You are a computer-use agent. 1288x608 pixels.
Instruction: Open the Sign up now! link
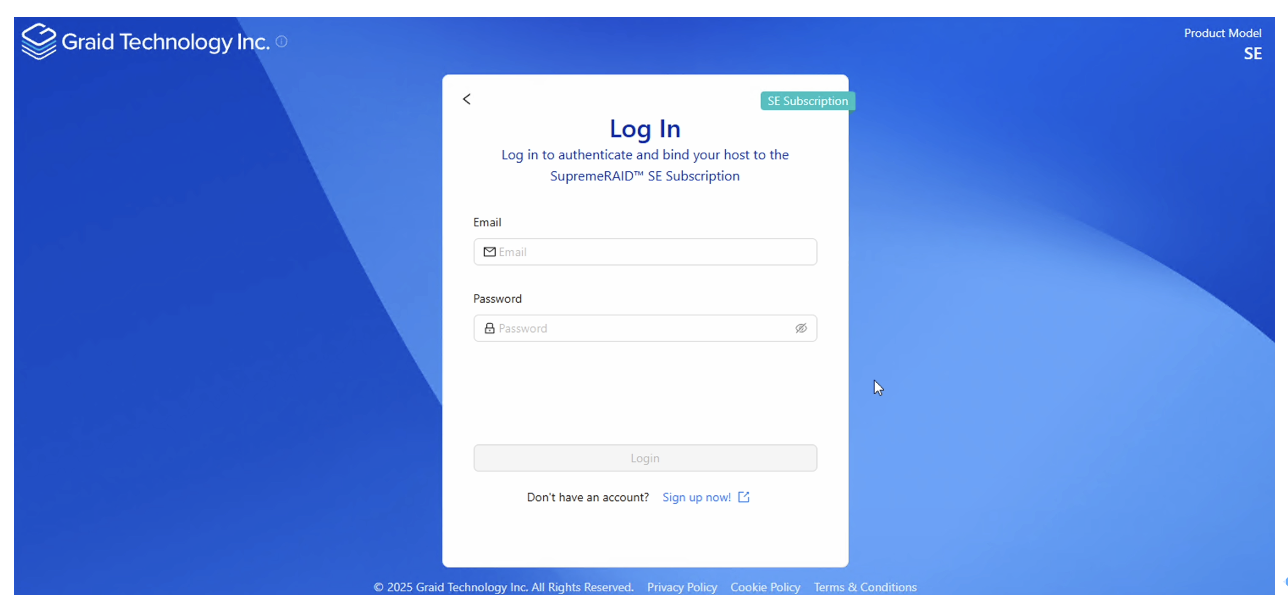coord(697,498)
